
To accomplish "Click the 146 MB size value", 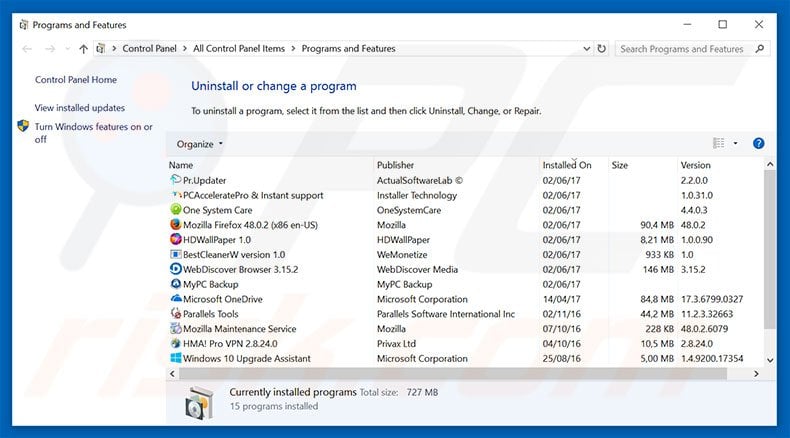I will click(658, 269).
